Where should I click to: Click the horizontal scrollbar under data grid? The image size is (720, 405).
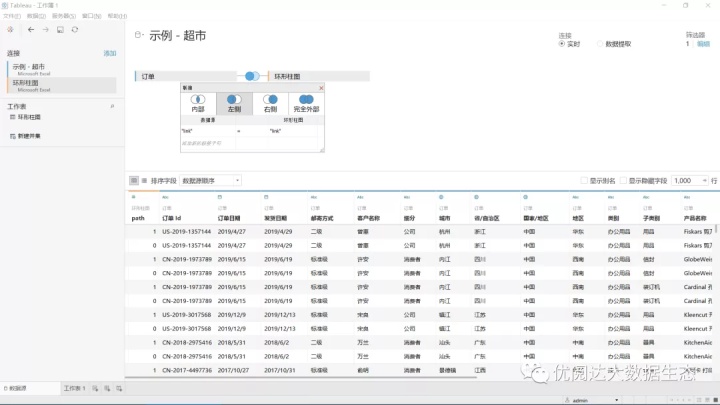click(x=301, y=377)
